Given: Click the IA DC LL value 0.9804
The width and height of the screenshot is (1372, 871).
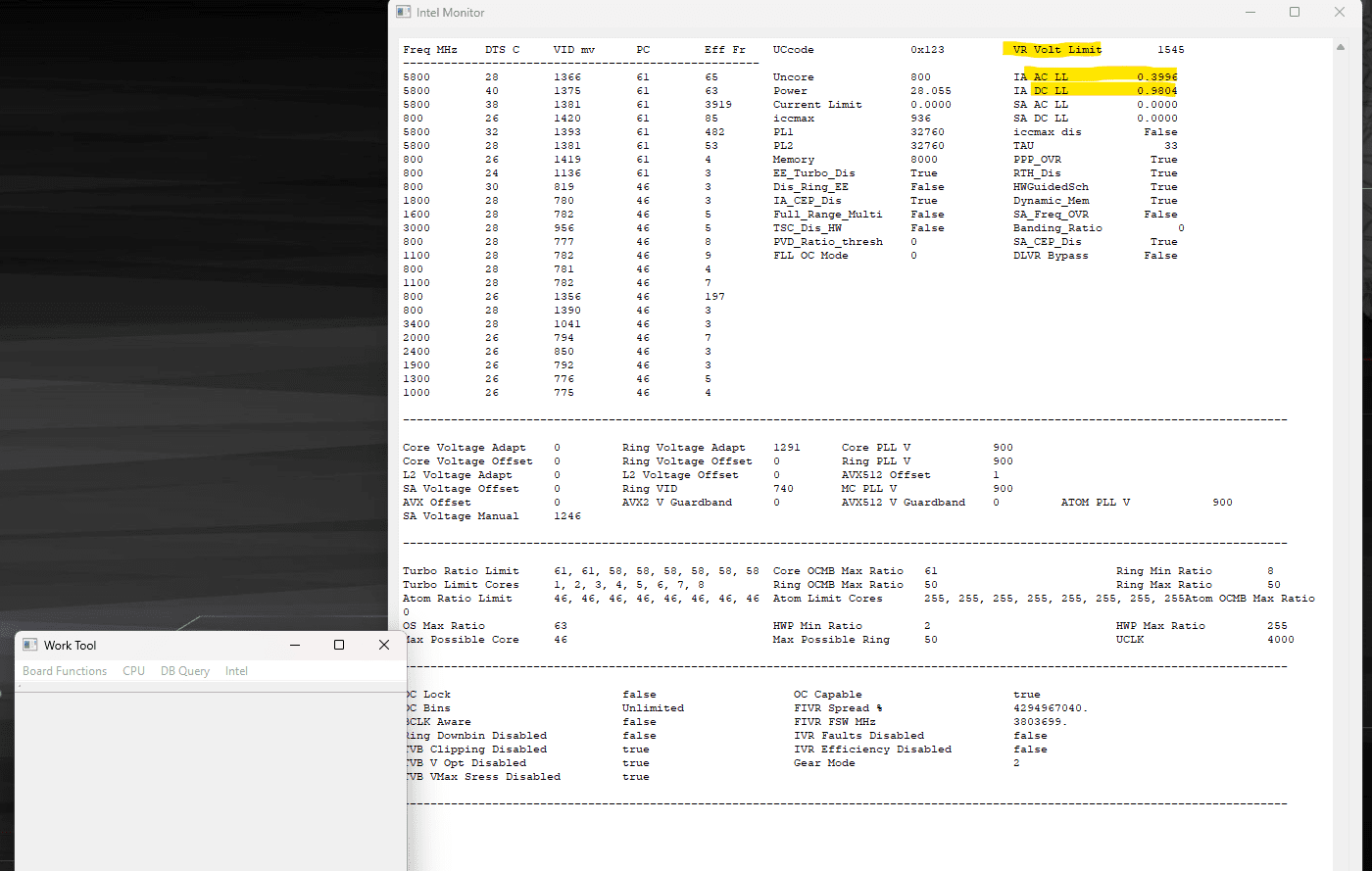Looking at the screenshot, I should pyautogui.click(x=1157, y=90).
